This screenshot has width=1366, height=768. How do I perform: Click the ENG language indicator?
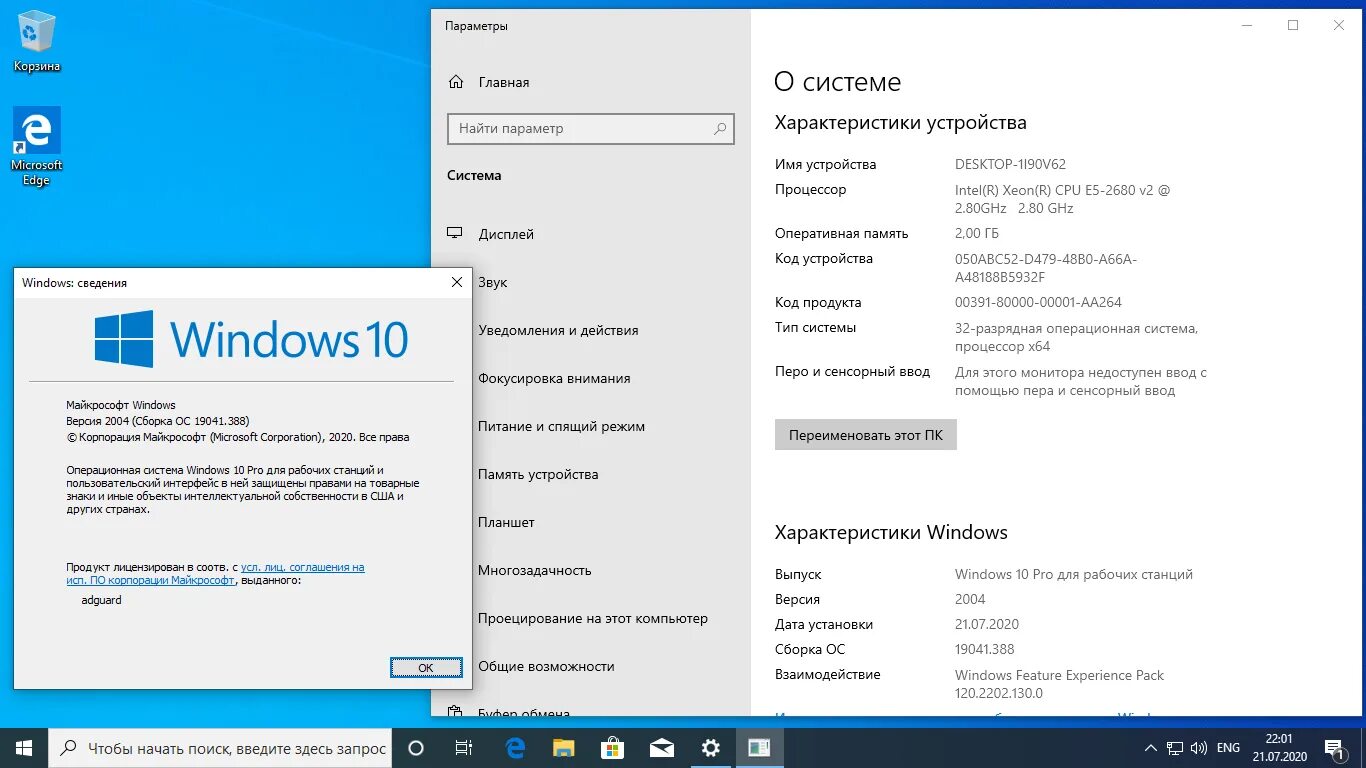click(x=1228, y=748)
